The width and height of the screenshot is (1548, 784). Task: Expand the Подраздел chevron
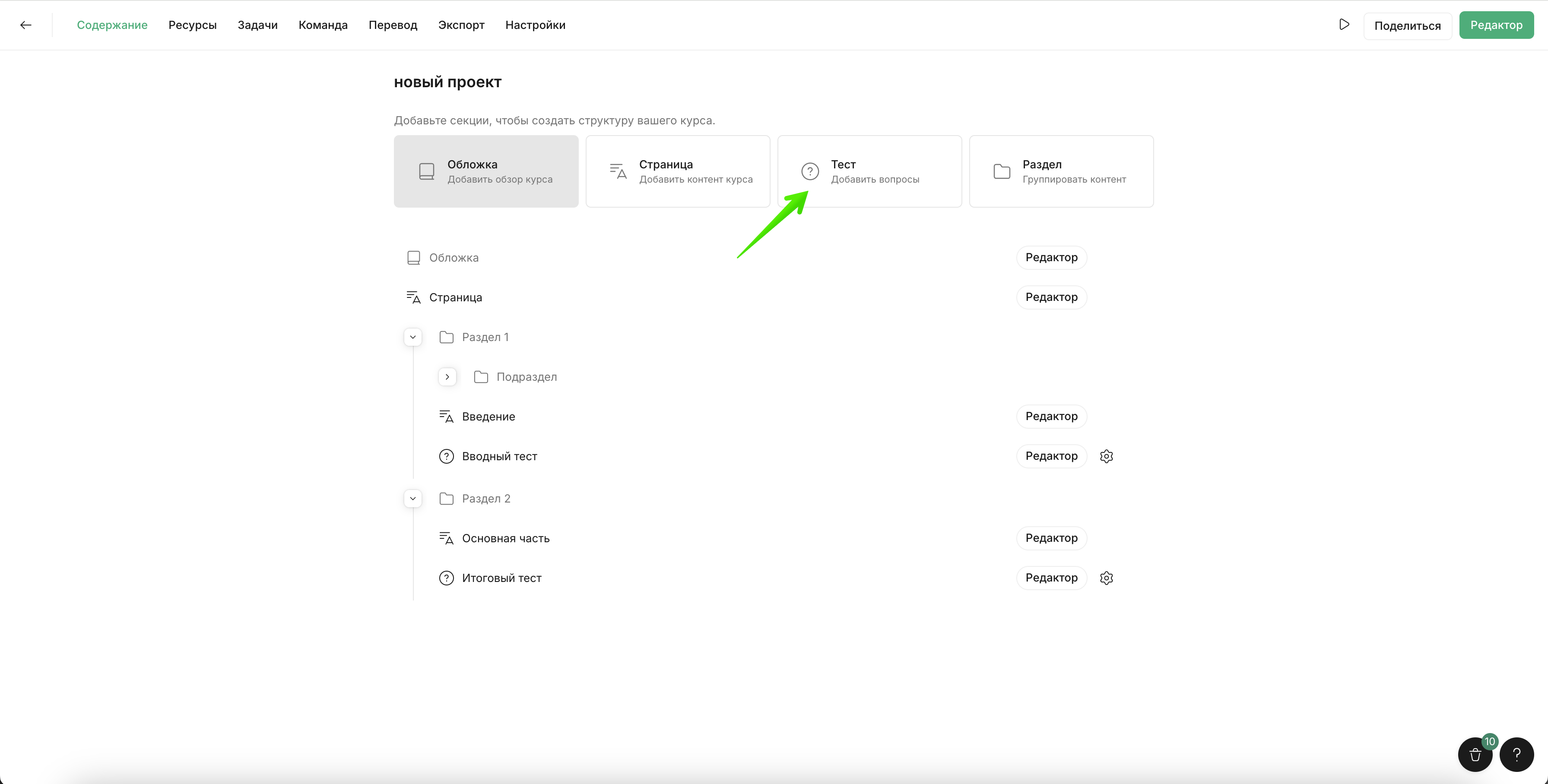tap(447, 377)
